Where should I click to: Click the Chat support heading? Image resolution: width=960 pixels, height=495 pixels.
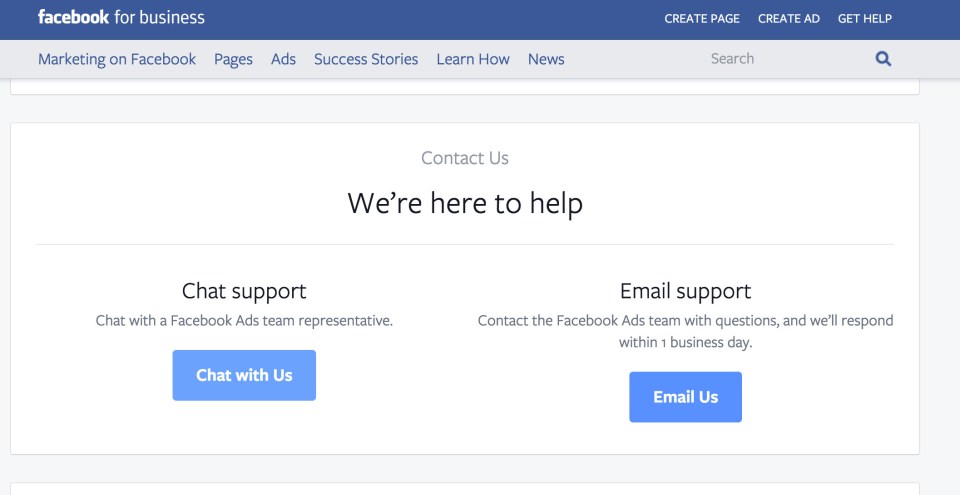pyautogui.click(x=244, y=291)
